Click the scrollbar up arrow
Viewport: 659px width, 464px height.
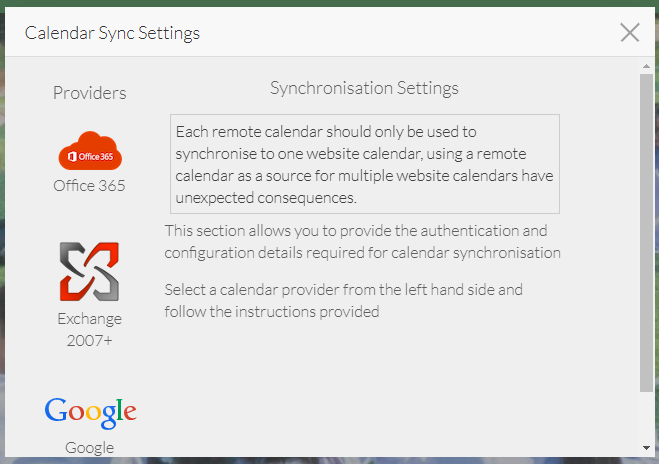tap(646, 66)
